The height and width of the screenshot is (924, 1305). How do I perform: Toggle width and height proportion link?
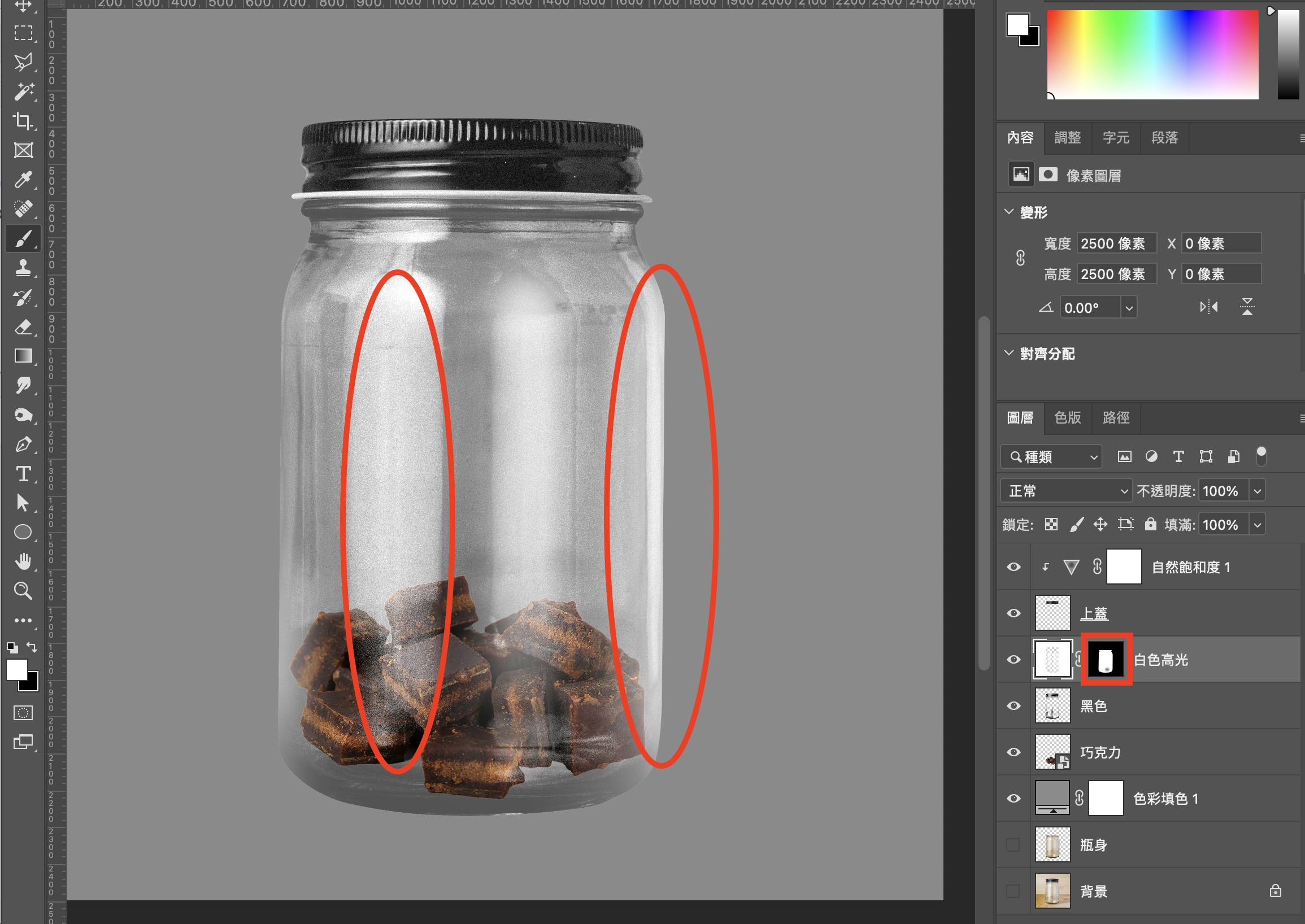click(1020, 258)
